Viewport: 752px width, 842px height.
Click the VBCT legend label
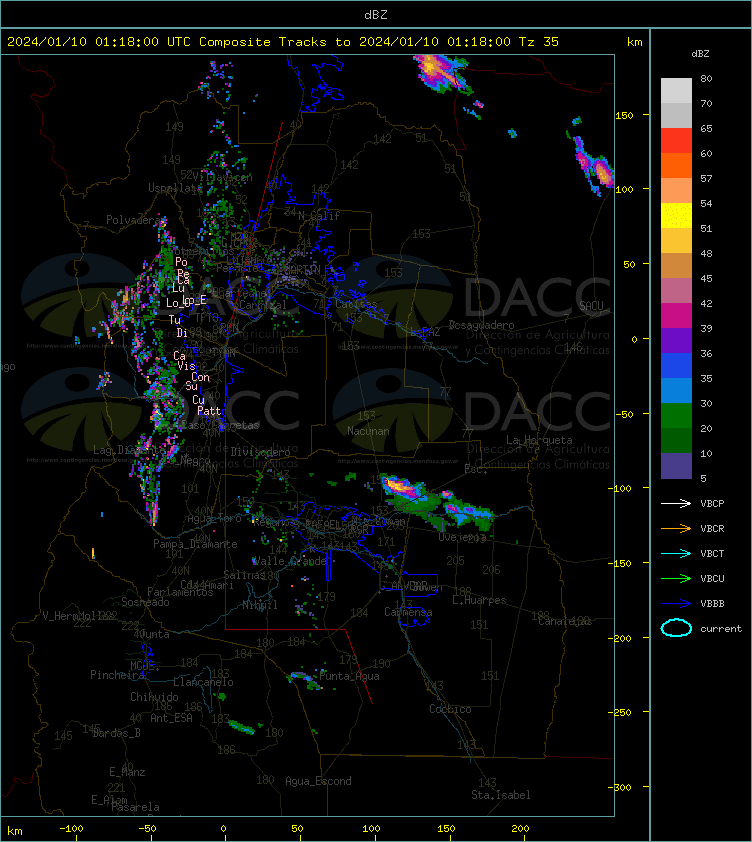click(x=712, y=553)
